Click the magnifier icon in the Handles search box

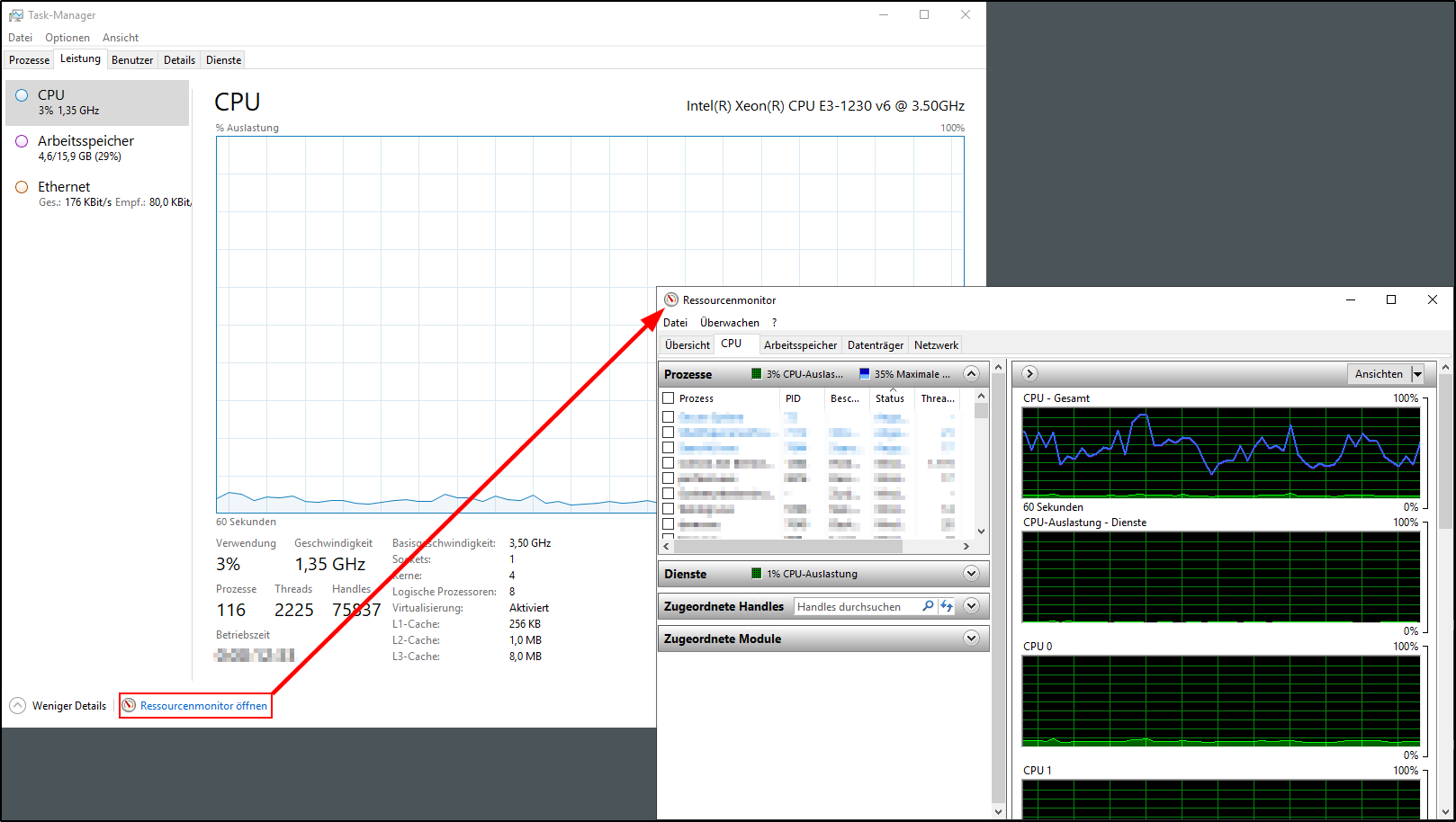(928, 606)
